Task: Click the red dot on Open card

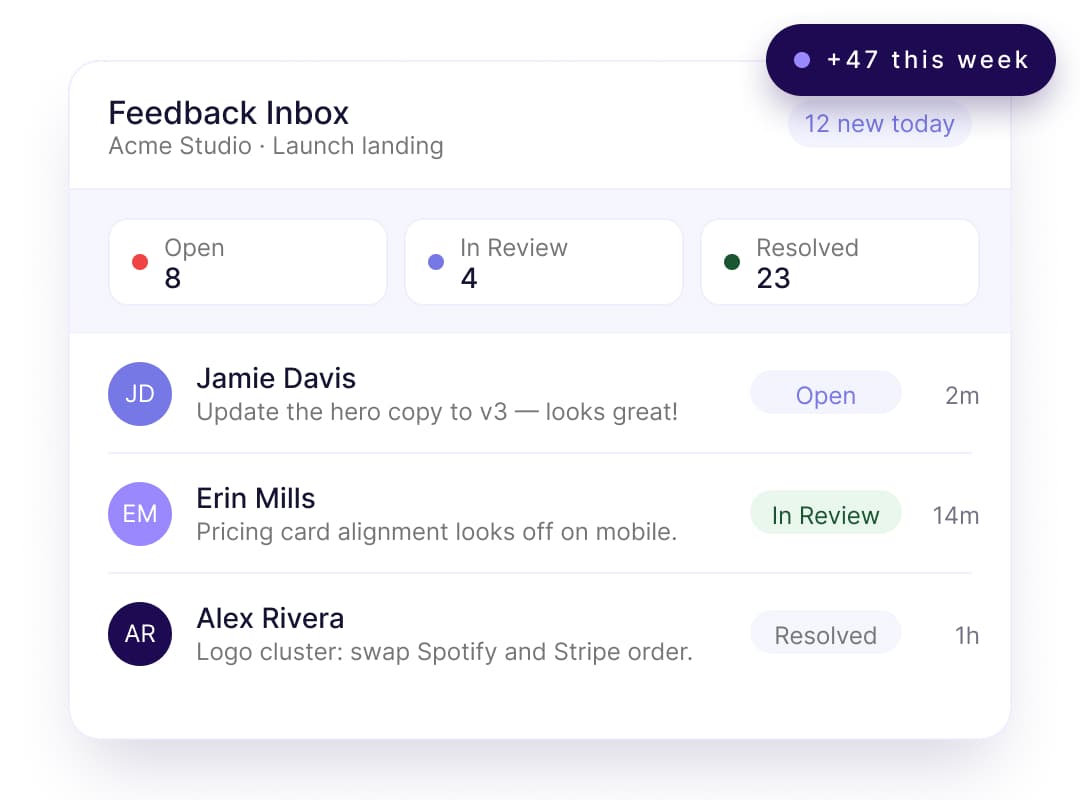Action: pyautogui.click(x=140, y=262)
